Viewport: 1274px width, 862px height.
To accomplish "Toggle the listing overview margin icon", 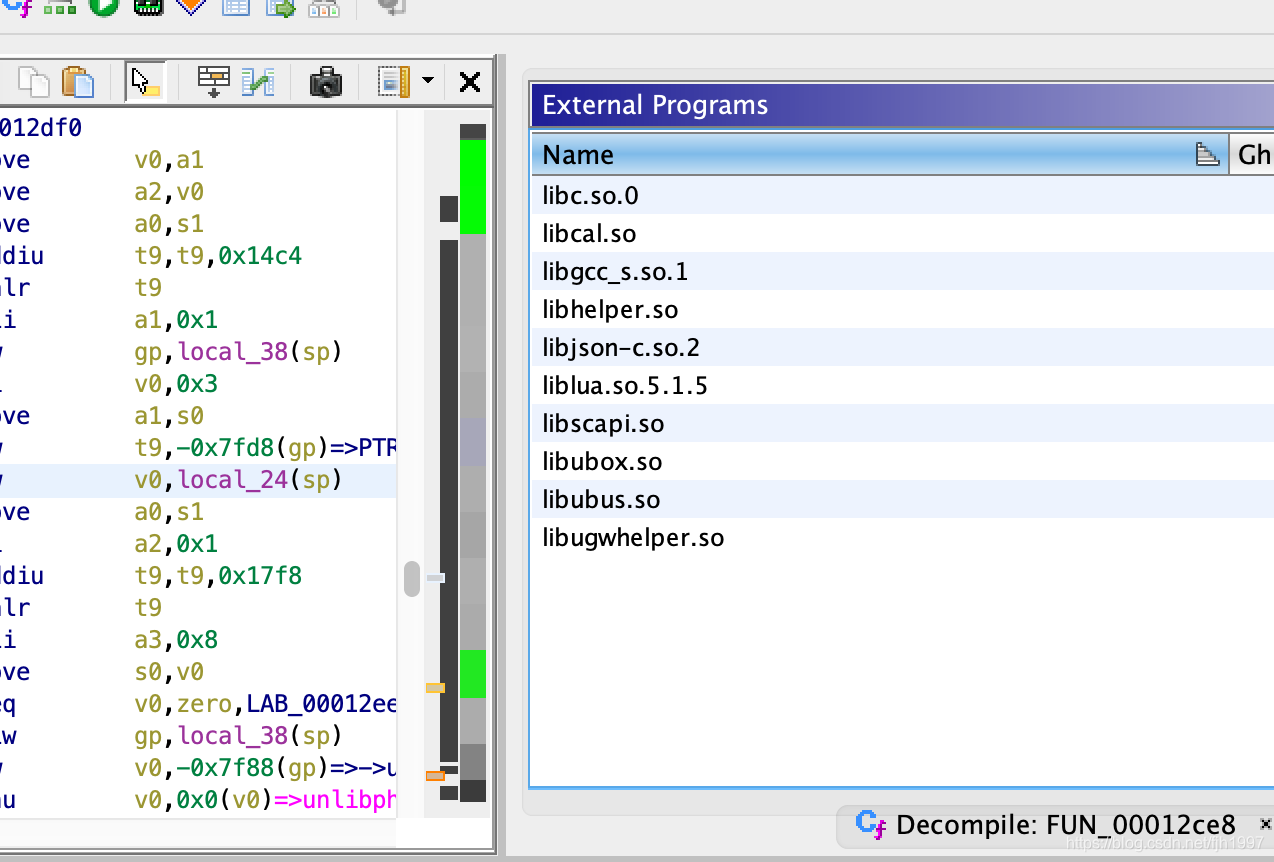I will 394,82.
